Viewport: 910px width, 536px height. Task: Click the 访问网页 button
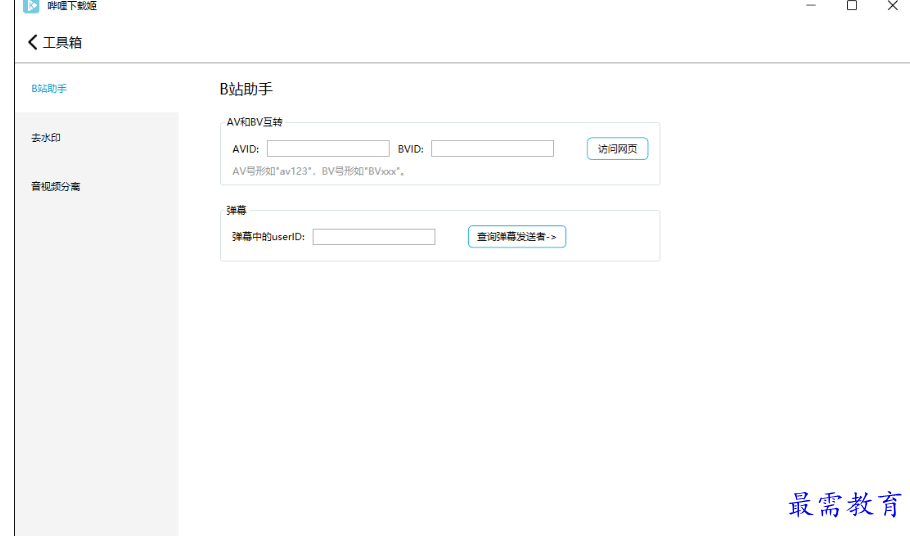point(618,149)
